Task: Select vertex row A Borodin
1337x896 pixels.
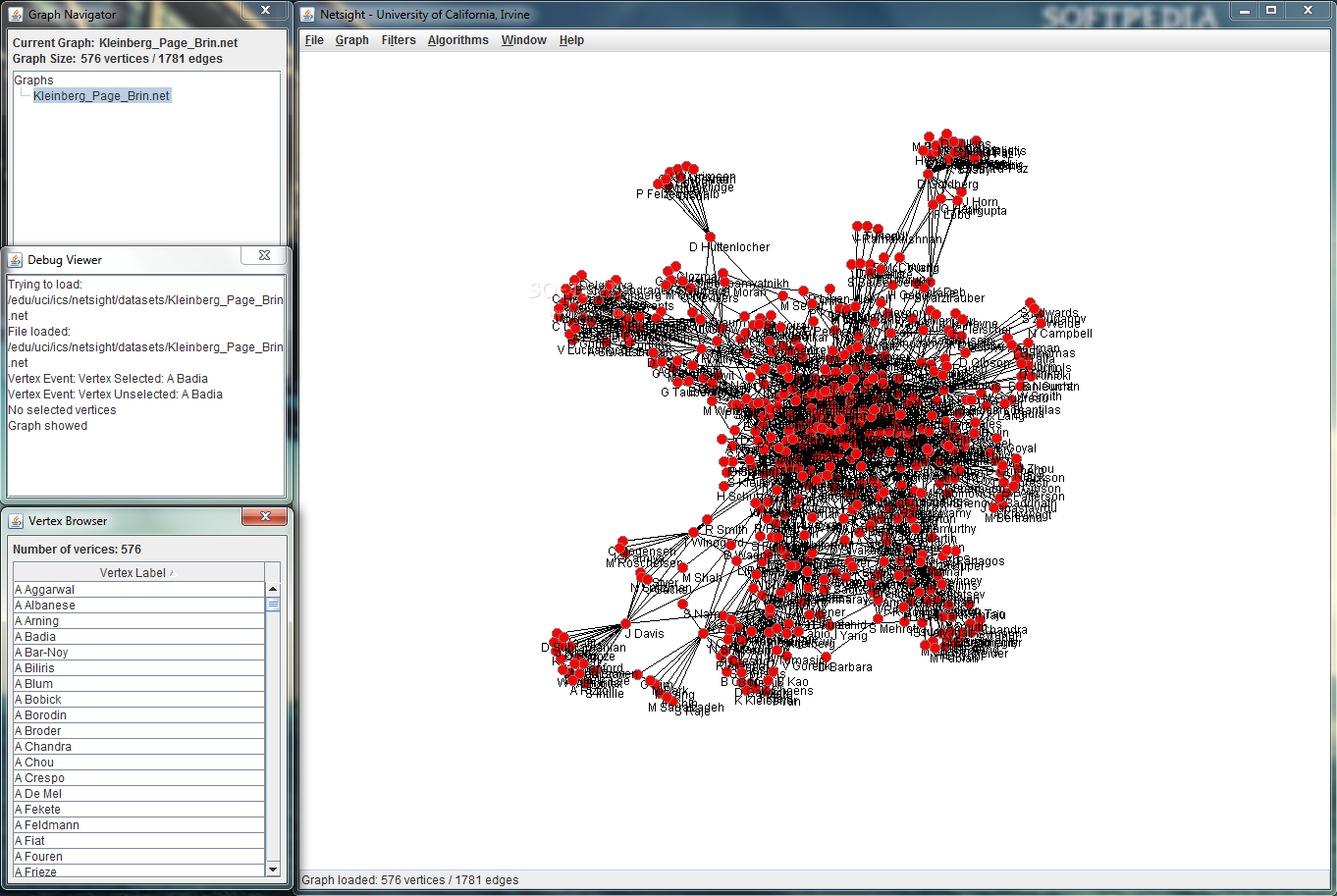Action: [x=138, y=715]
